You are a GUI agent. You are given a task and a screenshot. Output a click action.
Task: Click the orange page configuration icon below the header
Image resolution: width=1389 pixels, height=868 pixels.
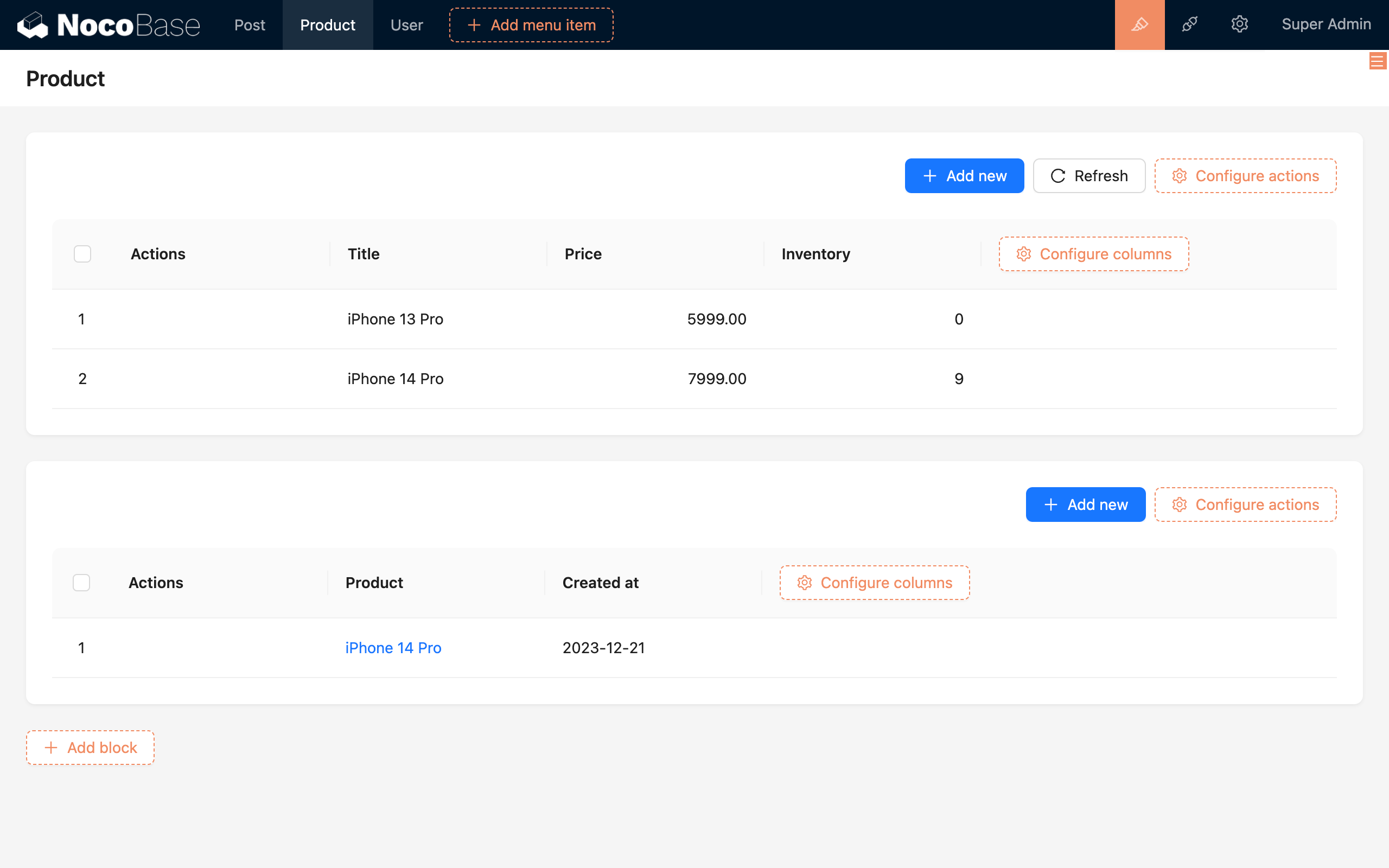tap(1378, 61)
